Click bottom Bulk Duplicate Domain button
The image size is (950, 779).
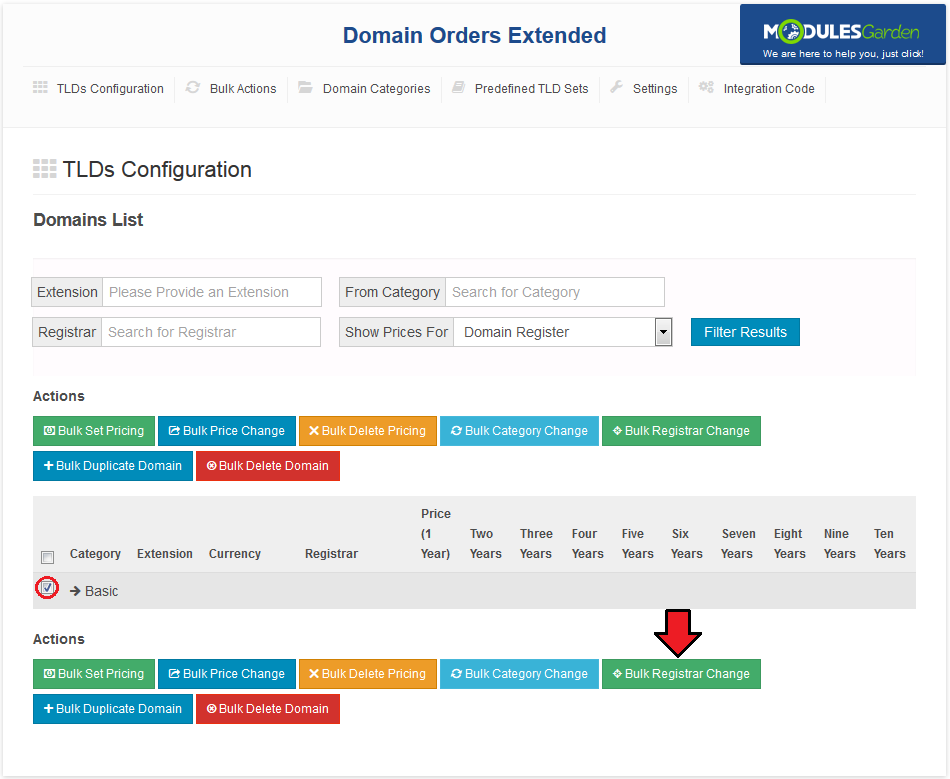coord(113,709)
